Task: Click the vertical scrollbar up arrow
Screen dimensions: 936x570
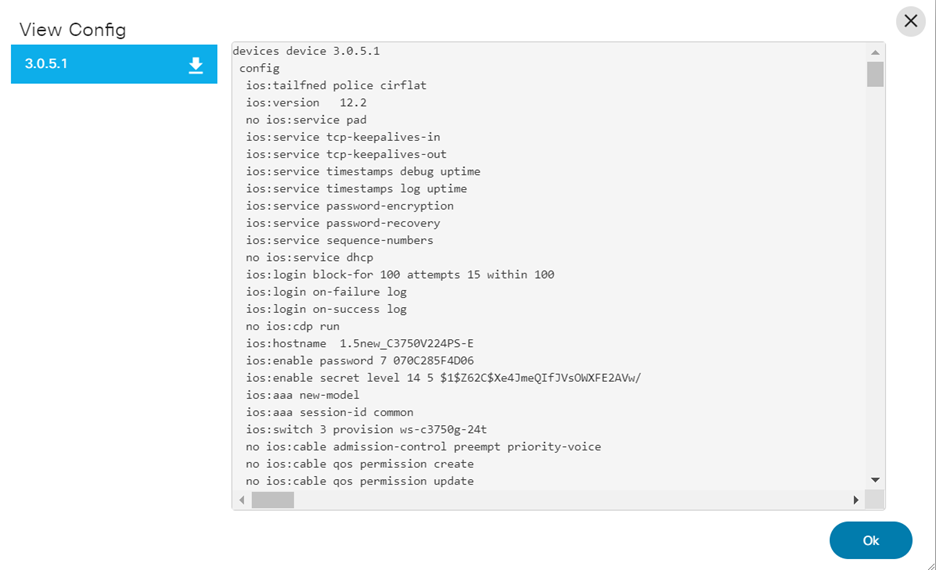Action: click(x=875, y=52)
